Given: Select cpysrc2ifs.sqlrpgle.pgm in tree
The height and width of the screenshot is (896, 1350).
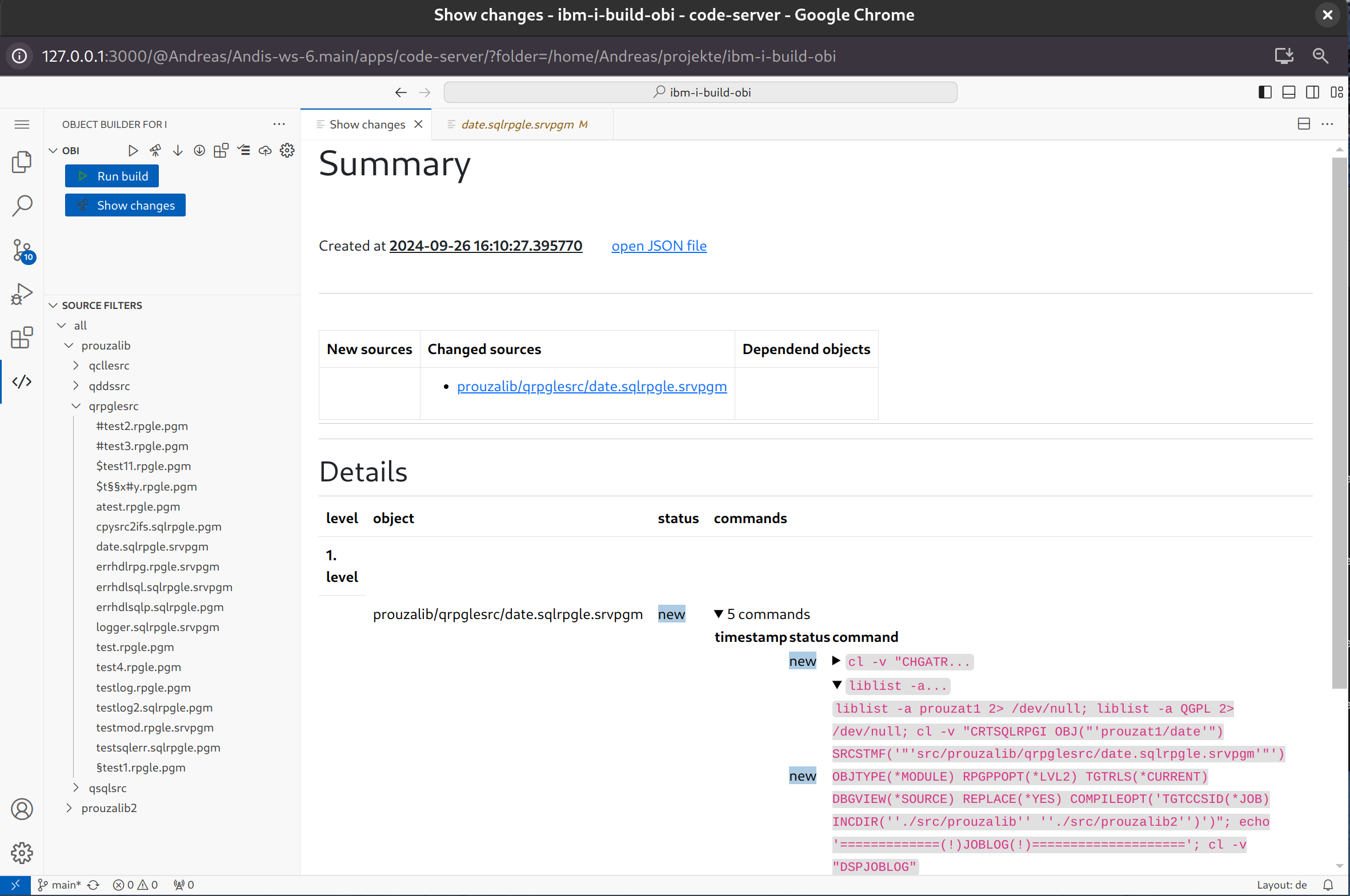Looking at the screenshot, I should click(x=159, y=527).
